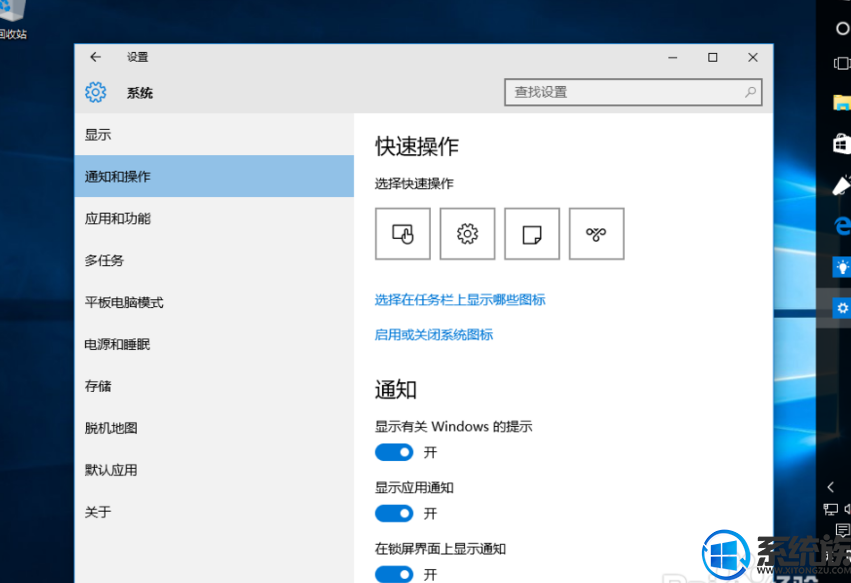This screenshot has height=583, width=851.
Task: Open the pen-shaped app on the taskbar
Action: coord(842,185)
